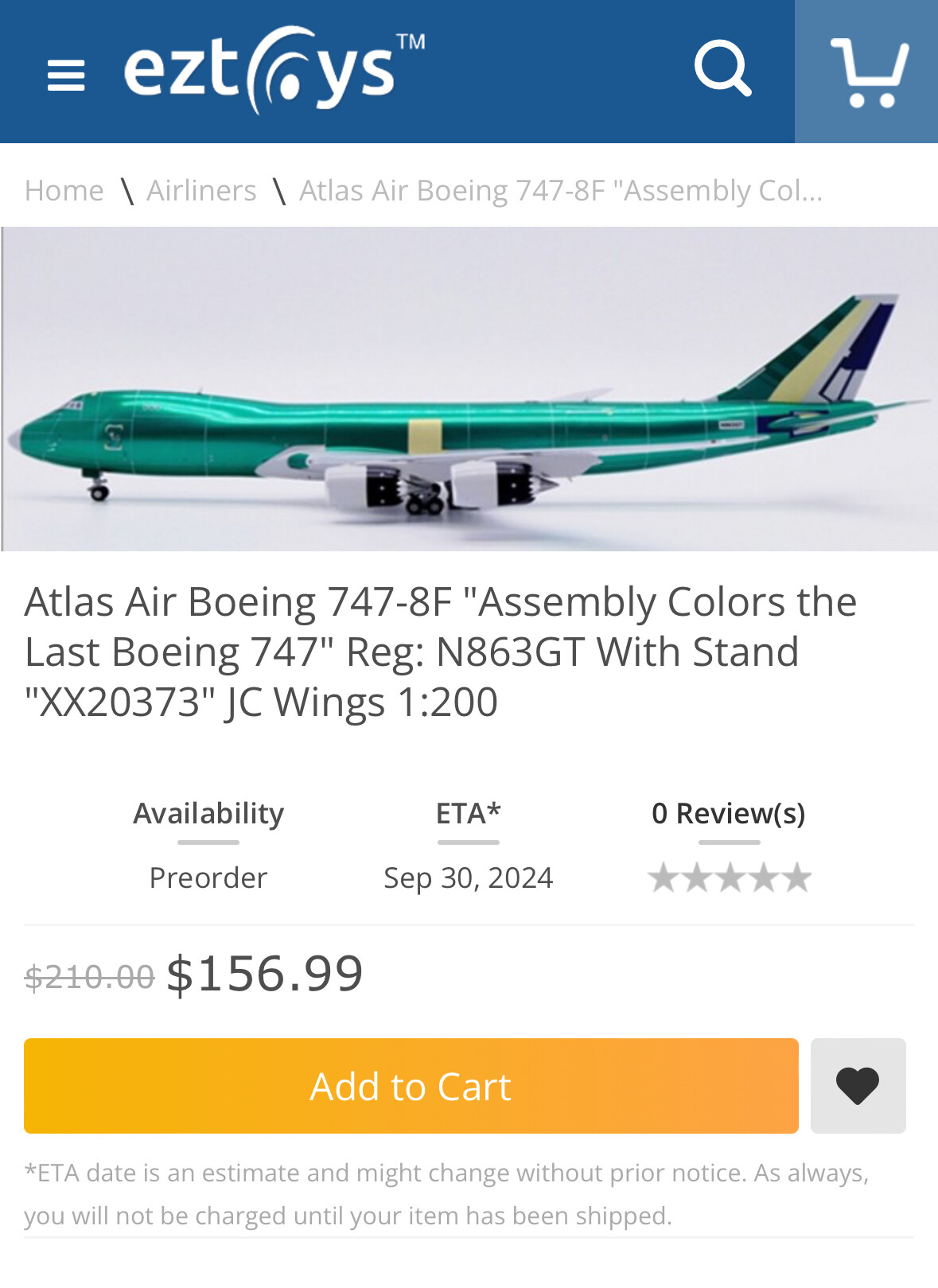The height and width of the screenshot is (1288, 938).
Task: Open the search magnifier icon
Action: point(722,69)
